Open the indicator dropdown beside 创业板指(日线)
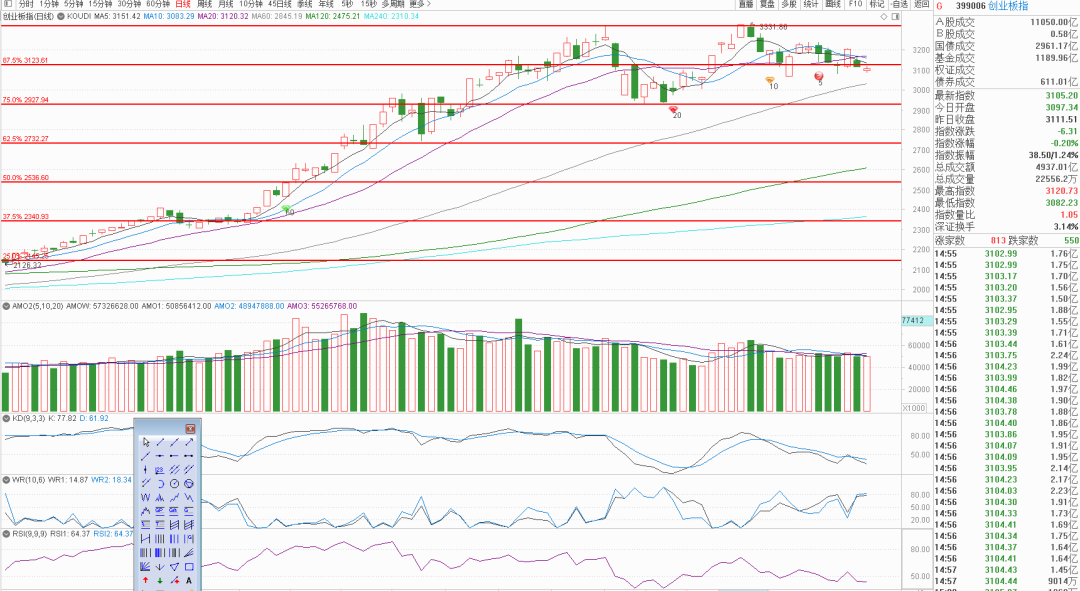This screenshot has width=1080, height=591. click(x=61, y=15)
